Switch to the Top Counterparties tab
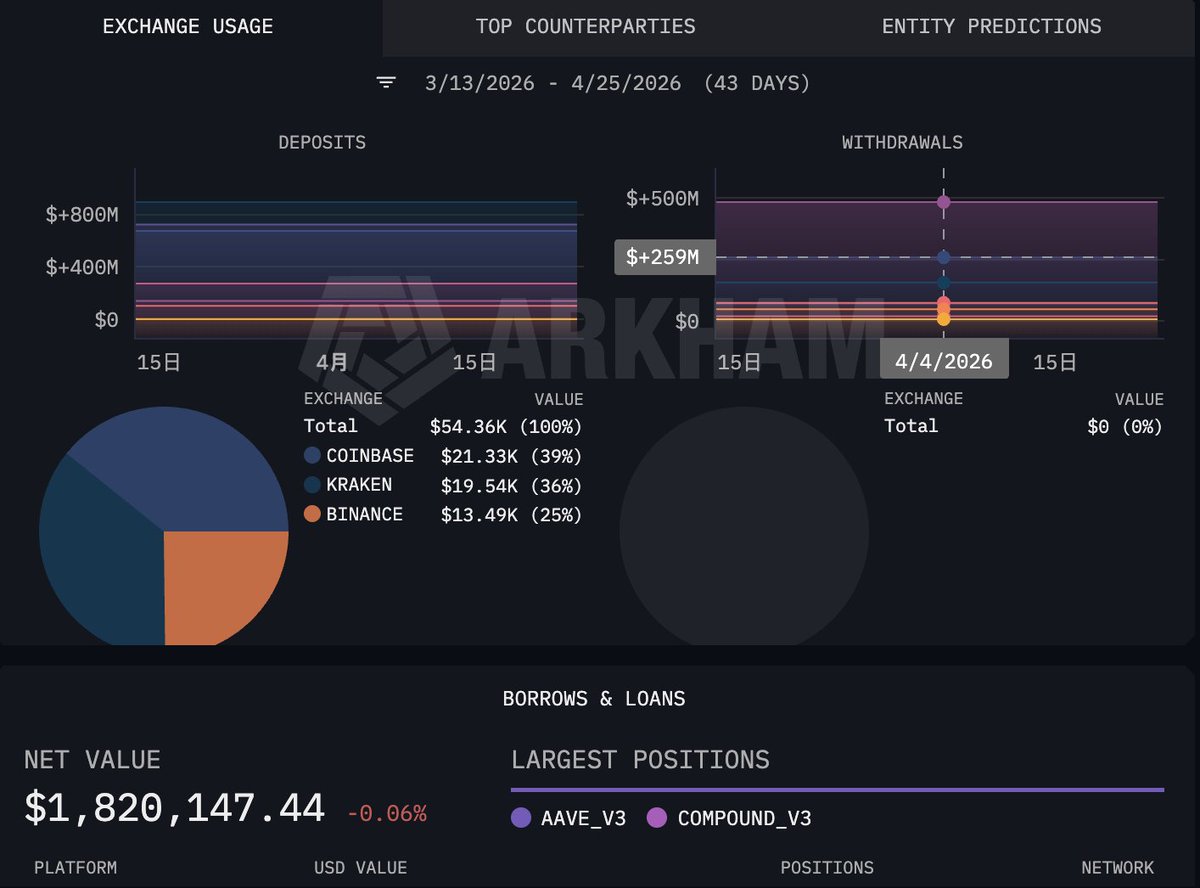Screen dimensions: 1200x888 tap(586, 27)
